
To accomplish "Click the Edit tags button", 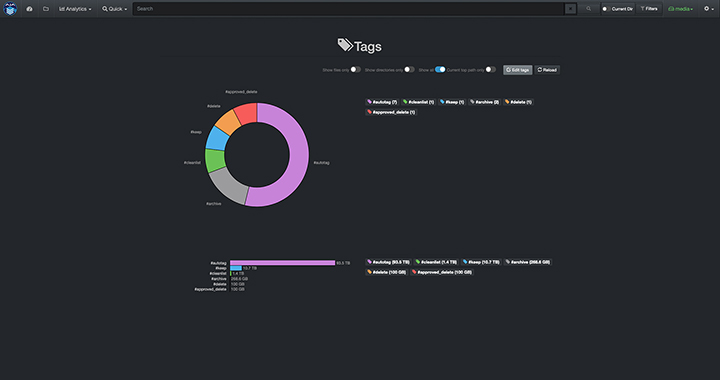I will point(518,70).
